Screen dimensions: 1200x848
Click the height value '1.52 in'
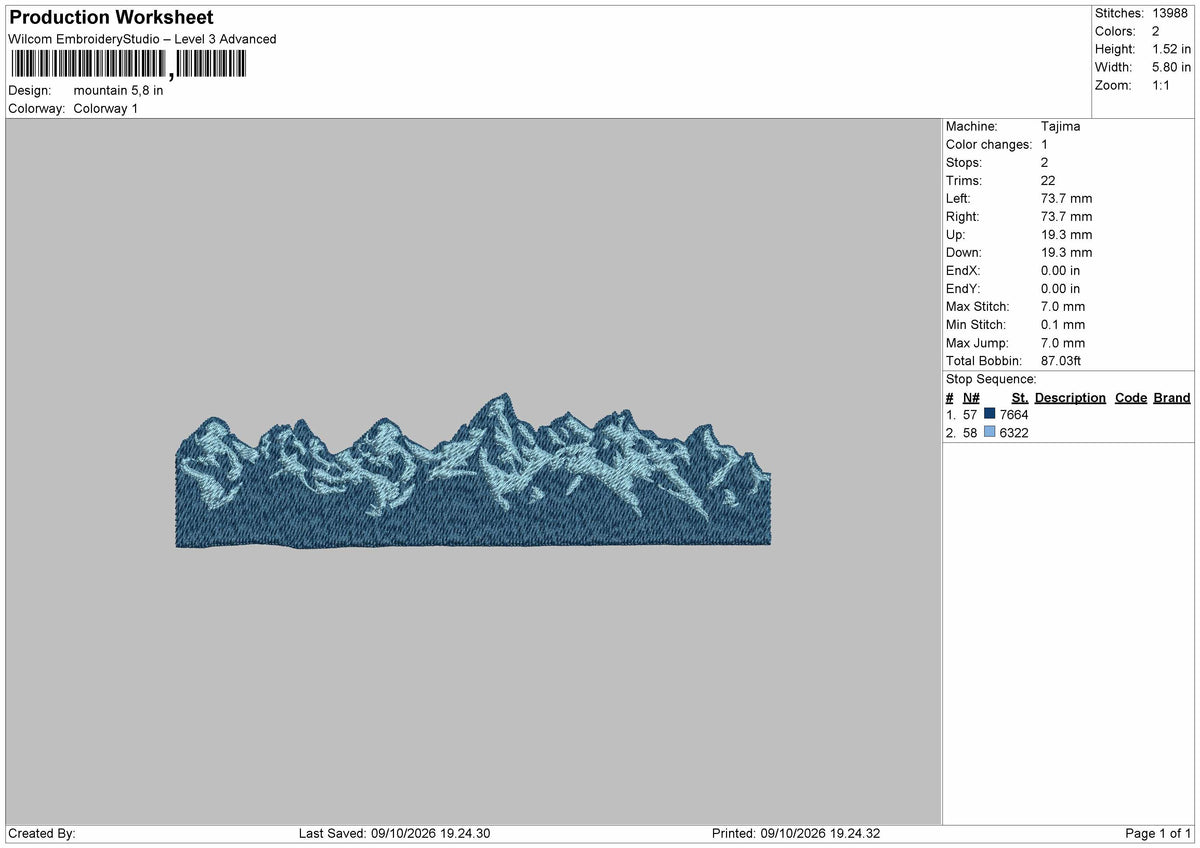click(1172, 49)
